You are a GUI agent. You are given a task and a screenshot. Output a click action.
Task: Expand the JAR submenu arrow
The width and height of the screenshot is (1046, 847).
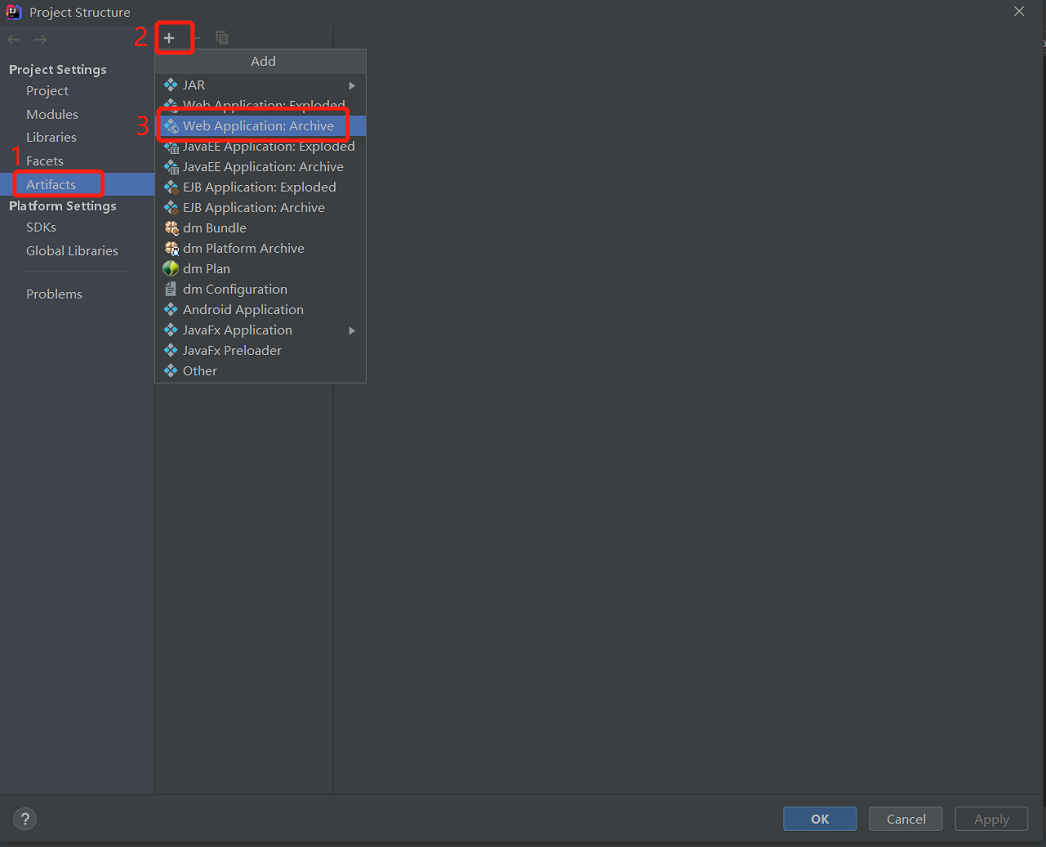(352, 85)
